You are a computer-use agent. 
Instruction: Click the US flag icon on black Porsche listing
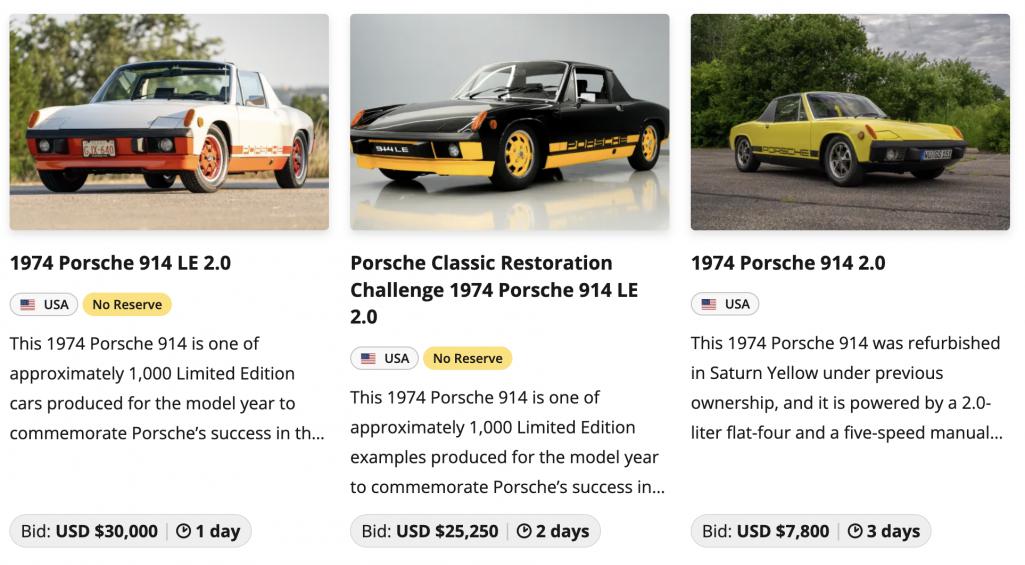tap(368, 358)
